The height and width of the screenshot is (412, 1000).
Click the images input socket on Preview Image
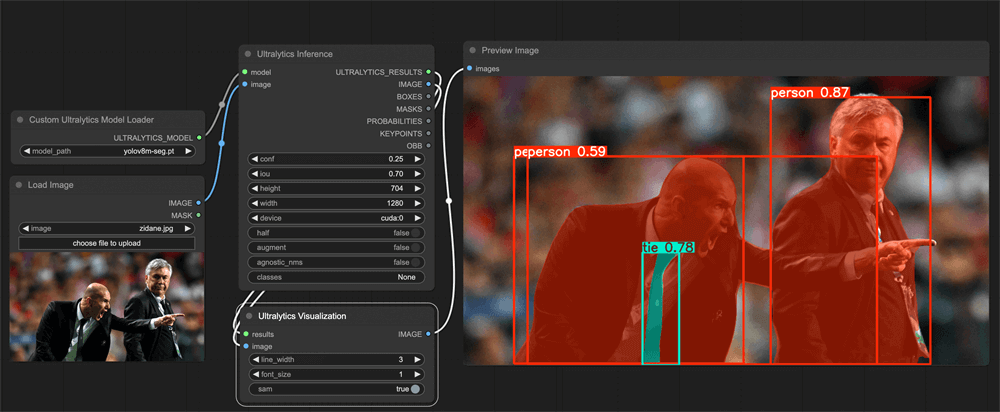[470, 68]
